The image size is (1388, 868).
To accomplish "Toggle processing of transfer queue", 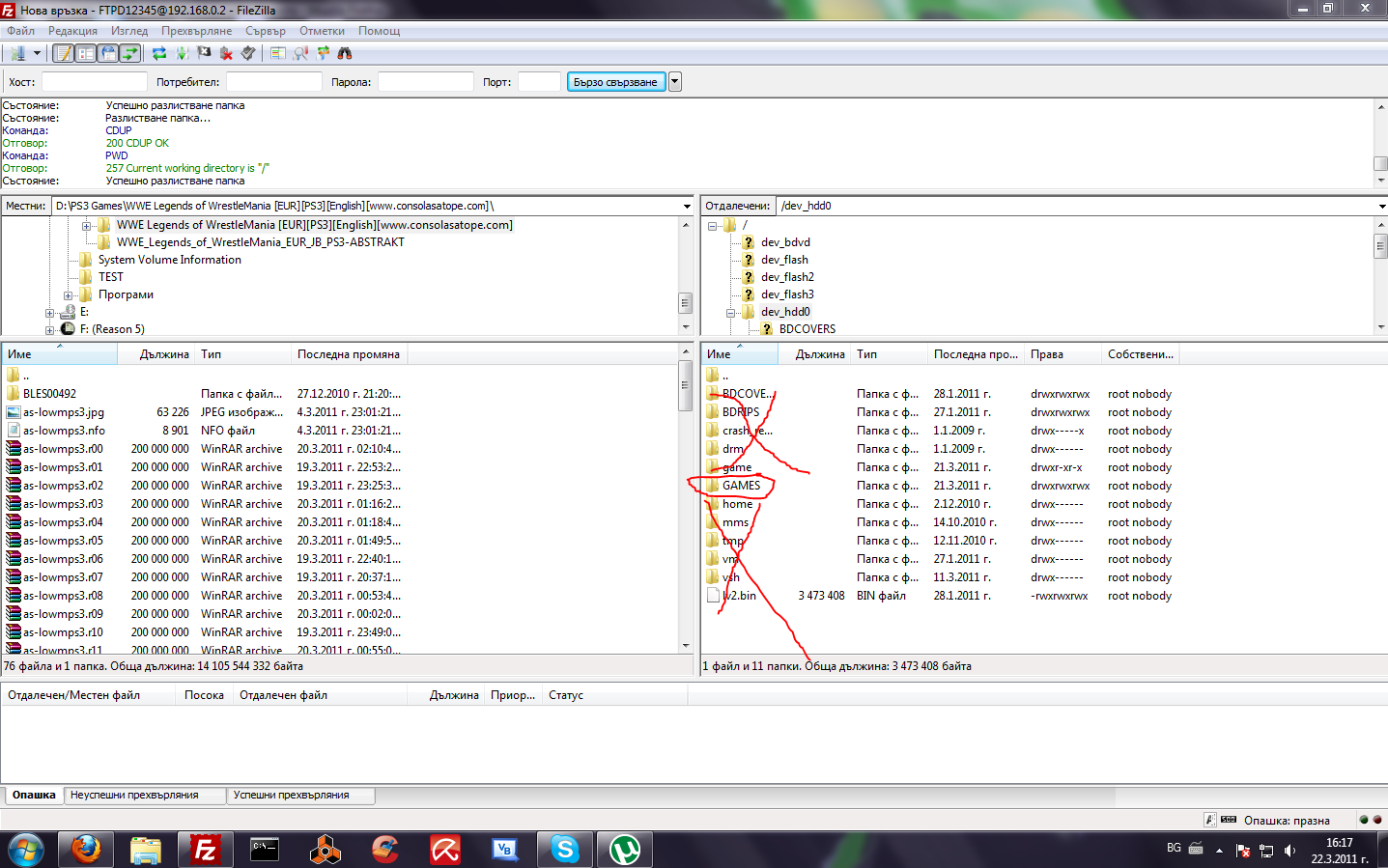I will pos(182,53).
